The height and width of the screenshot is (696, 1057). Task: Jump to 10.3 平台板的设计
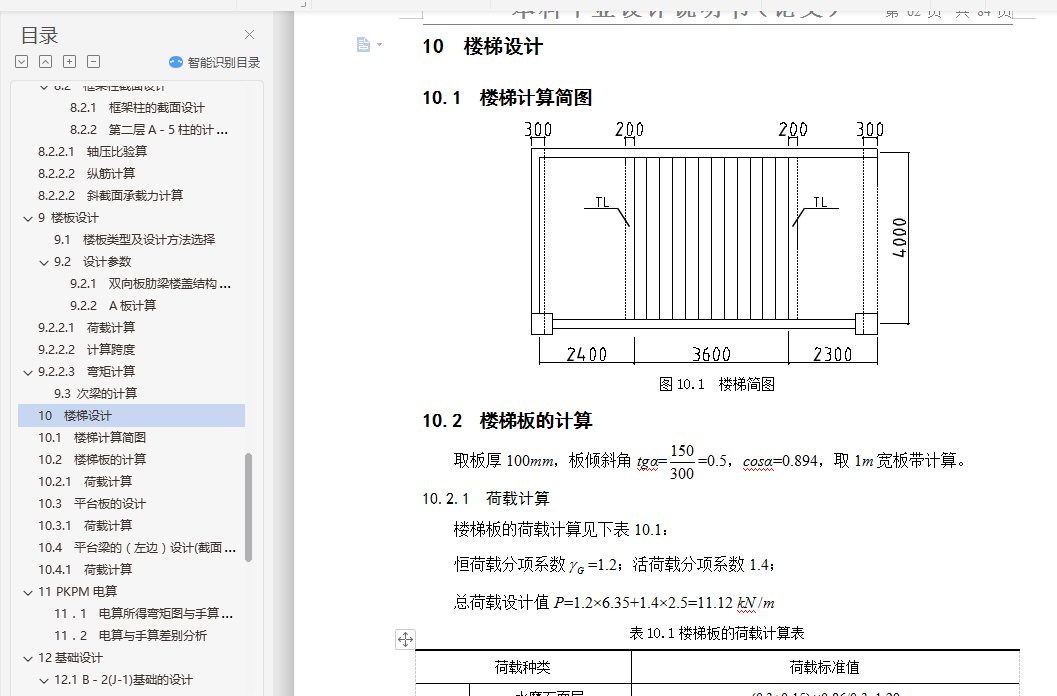coord(92,504)
